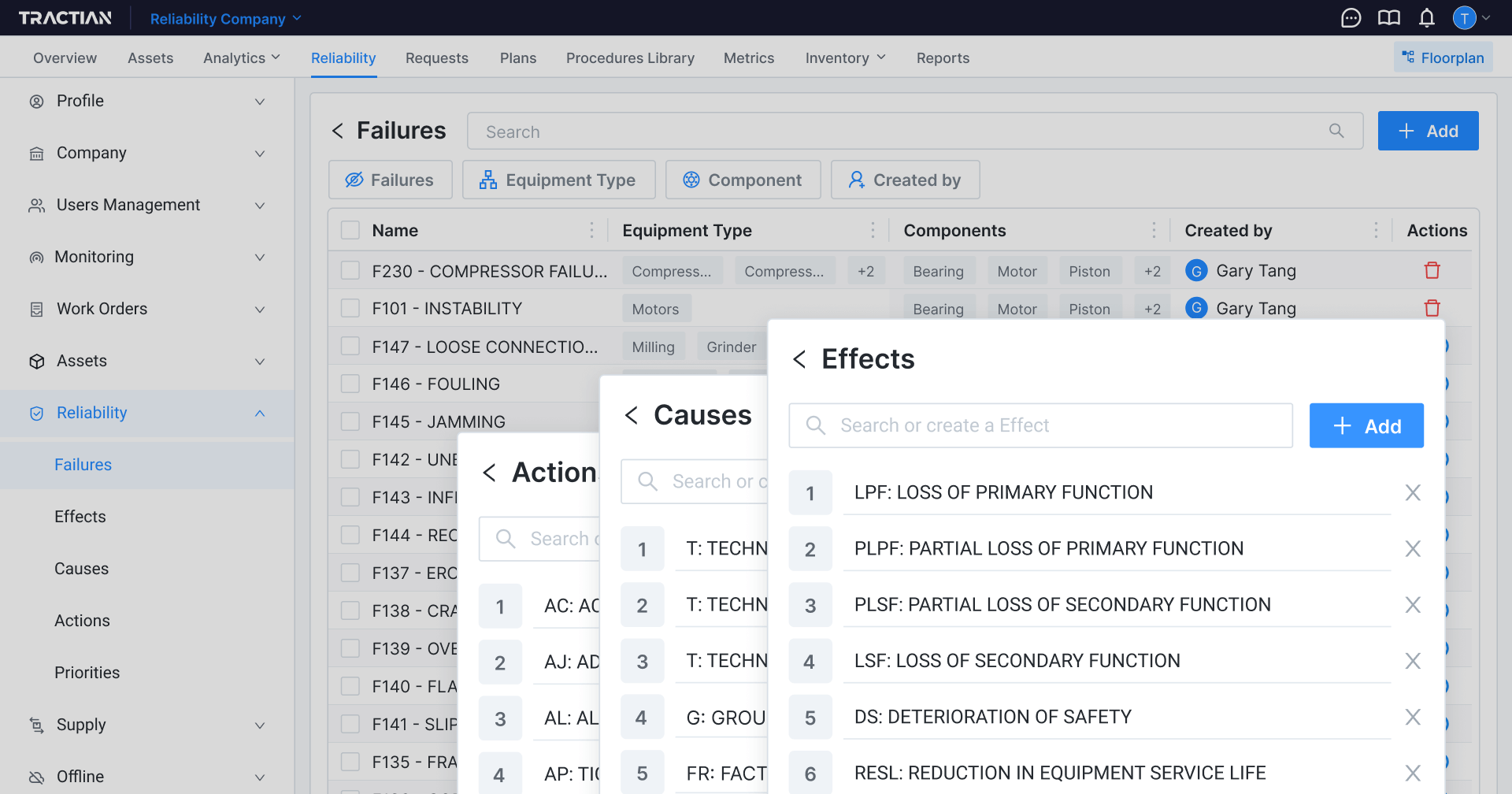This screenshot has width=1512, height=794.
Task: Check notifications via the bell icon
Action: coord(1427,17)
